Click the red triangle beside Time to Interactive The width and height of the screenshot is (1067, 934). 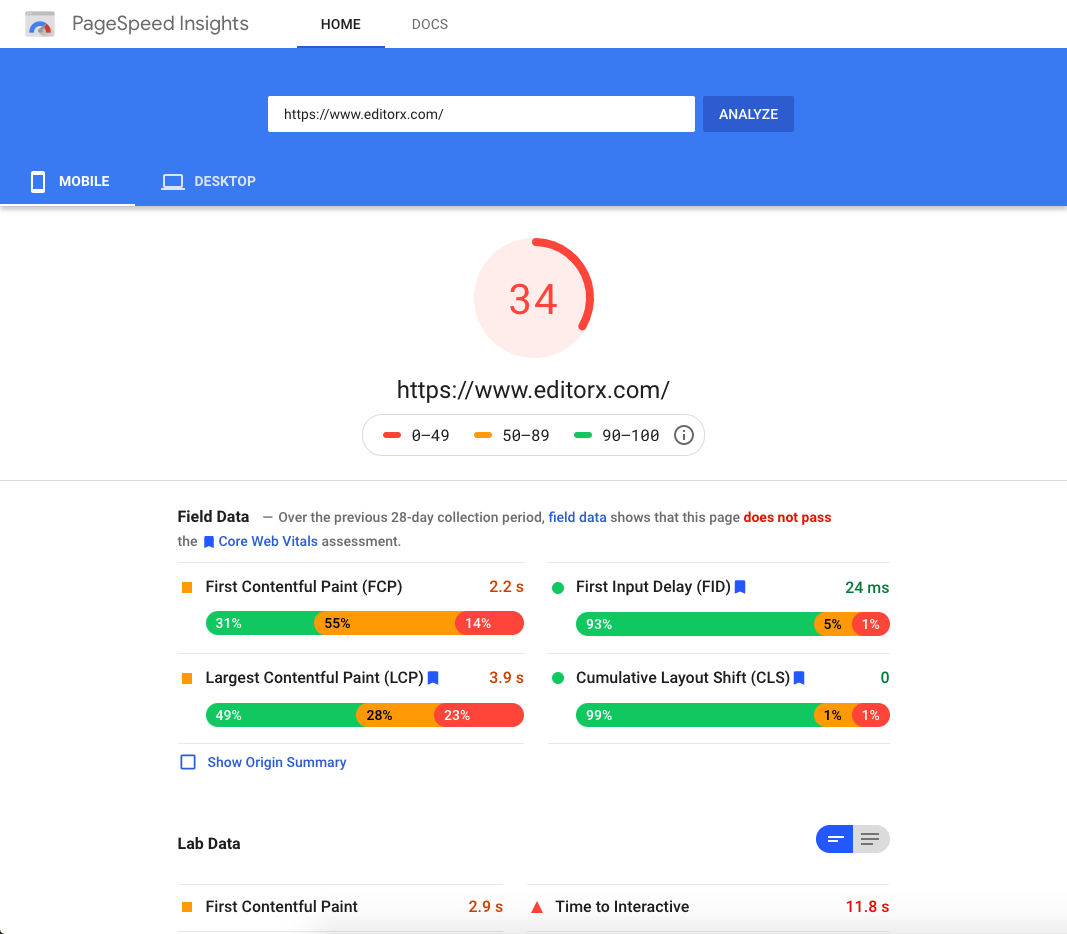coord(537,907)
